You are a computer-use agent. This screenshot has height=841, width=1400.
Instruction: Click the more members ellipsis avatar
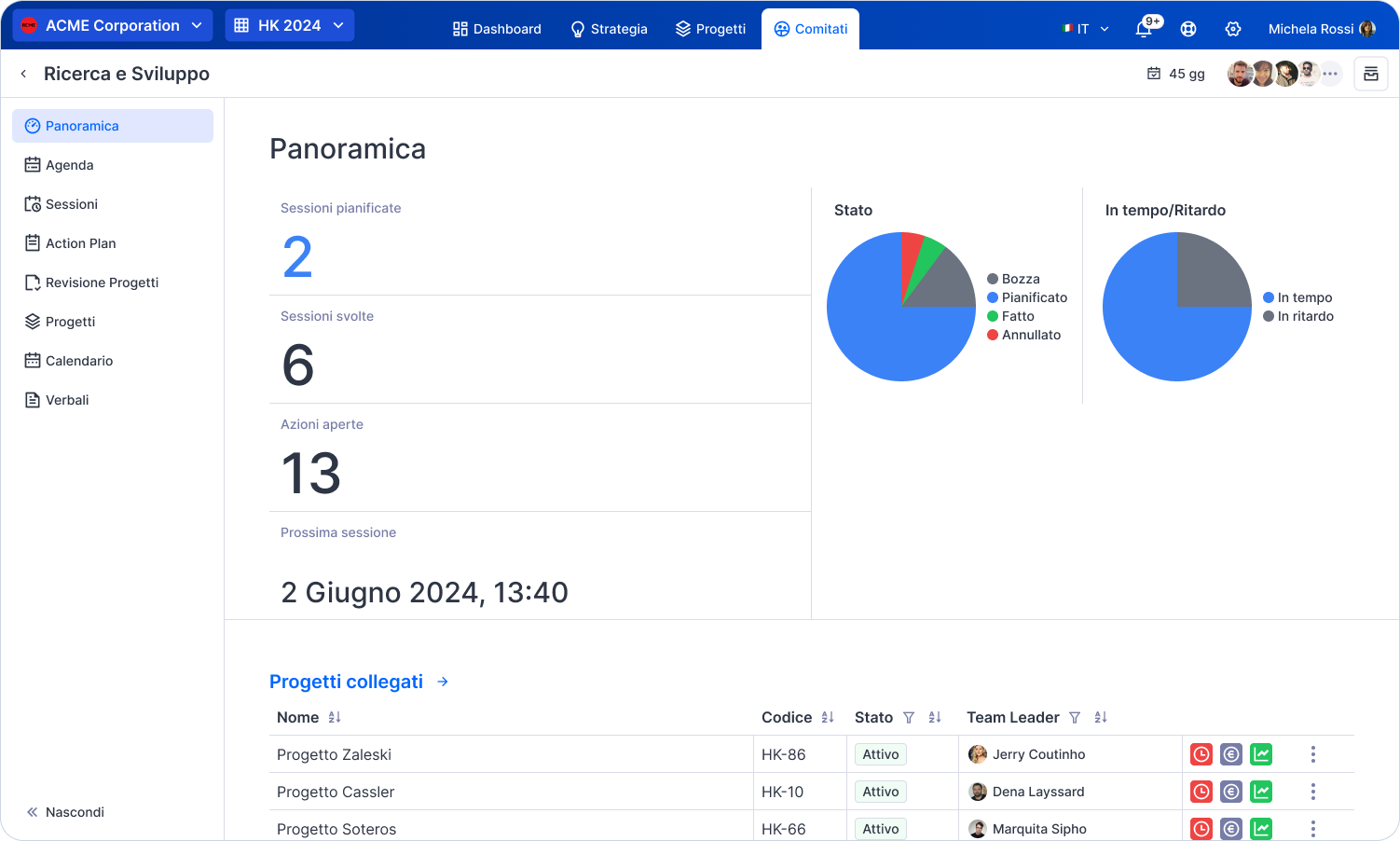1330,74
